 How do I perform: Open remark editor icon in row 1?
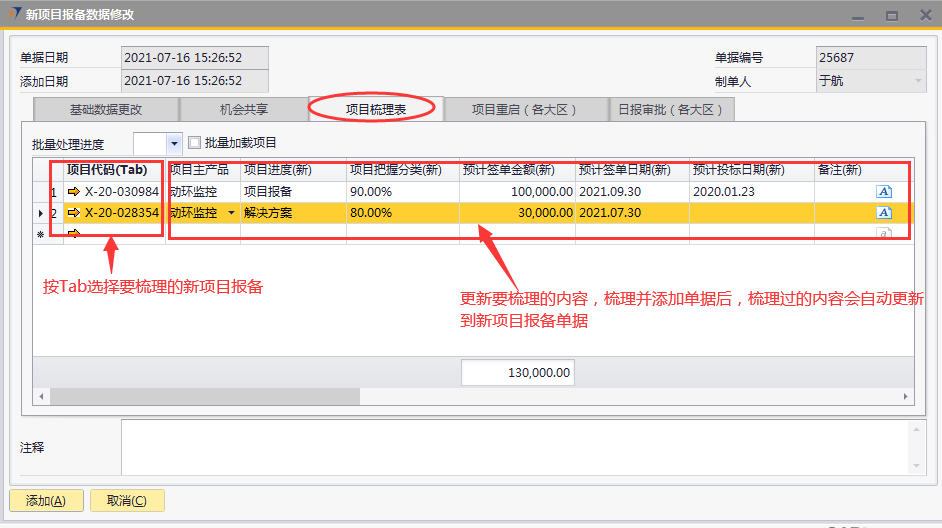pyautogui.click(x=883, y=191)
